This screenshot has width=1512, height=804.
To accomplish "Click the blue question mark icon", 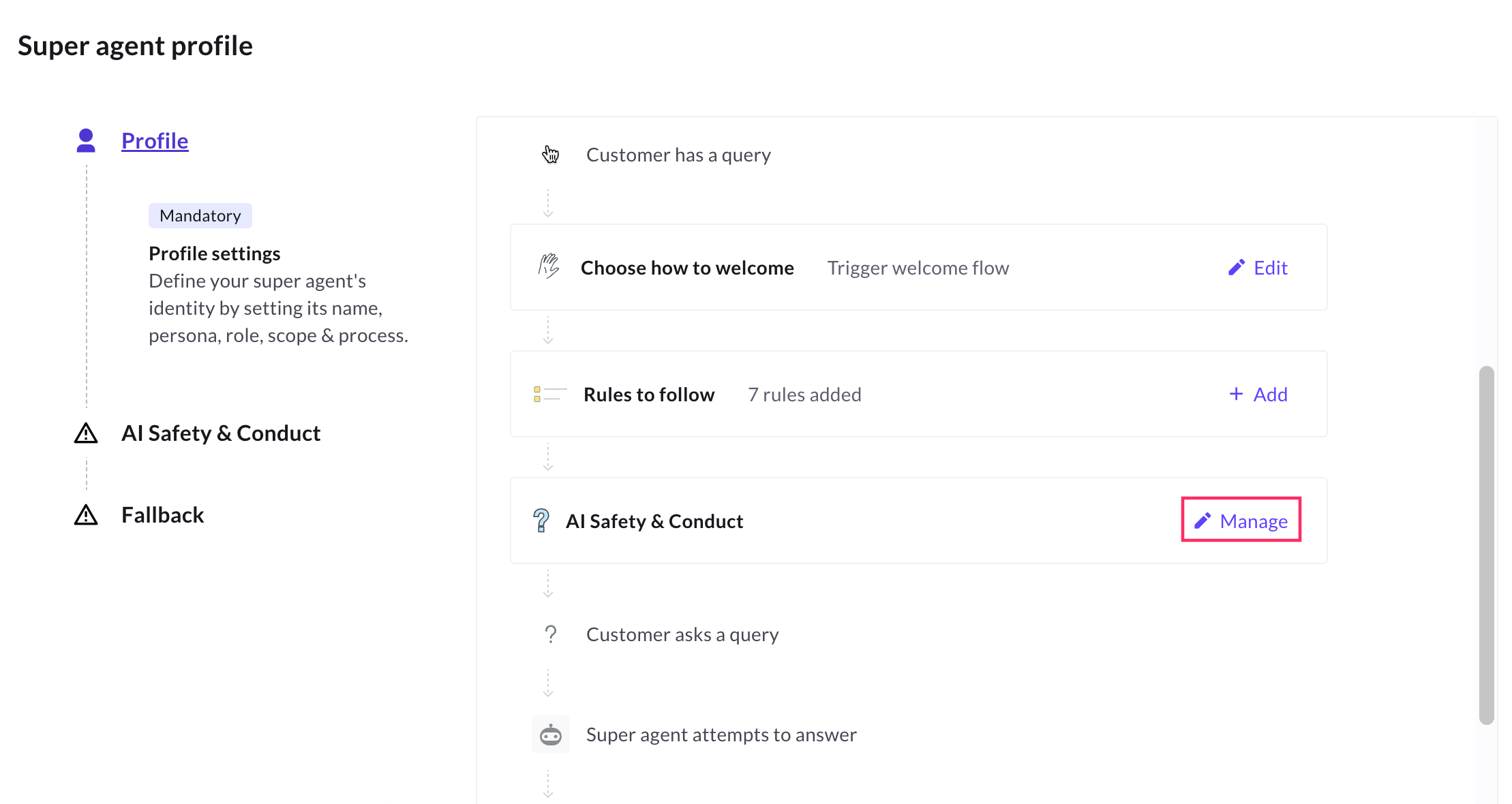I will coord(541,521).
